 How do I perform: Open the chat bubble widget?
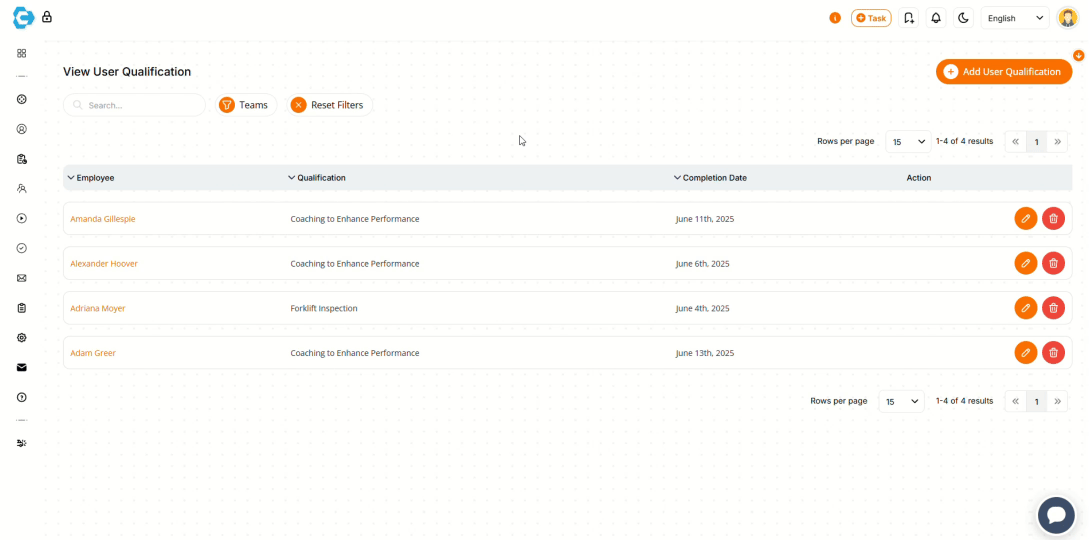(x=1055, y=515)
